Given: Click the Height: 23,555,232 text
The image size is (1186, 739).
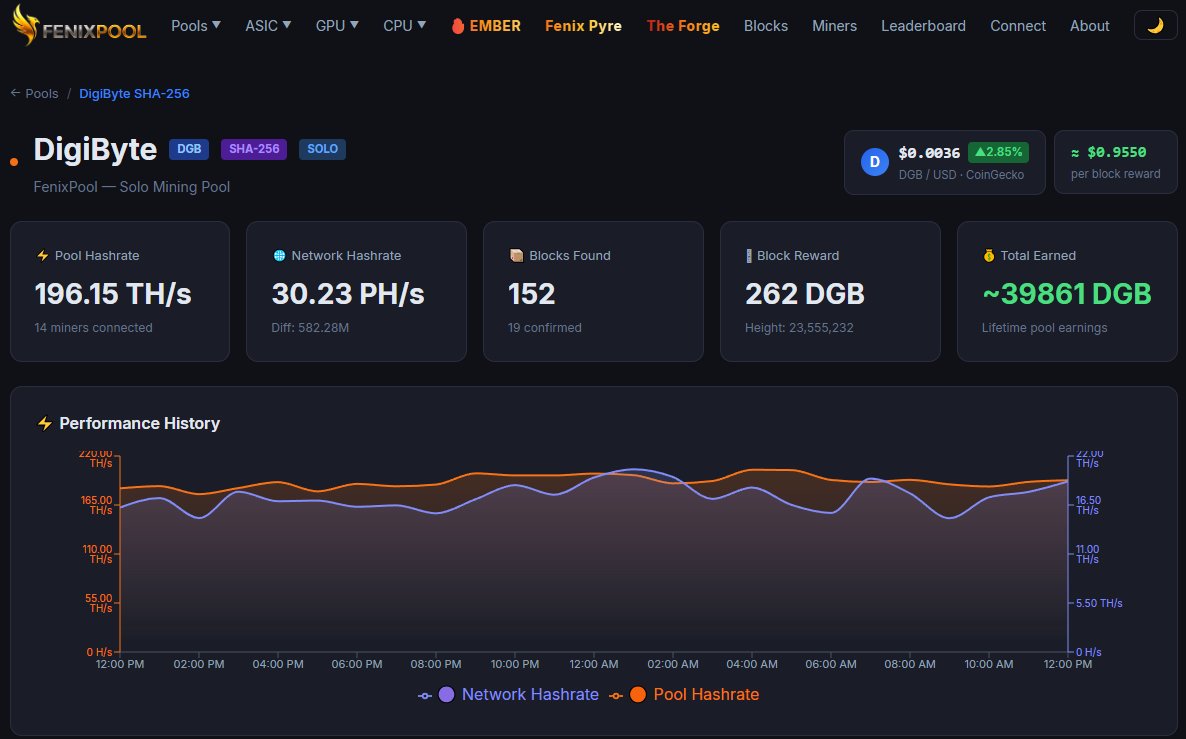Looking at the screenshot, I should pyautogui.click(x=799, y=328).
